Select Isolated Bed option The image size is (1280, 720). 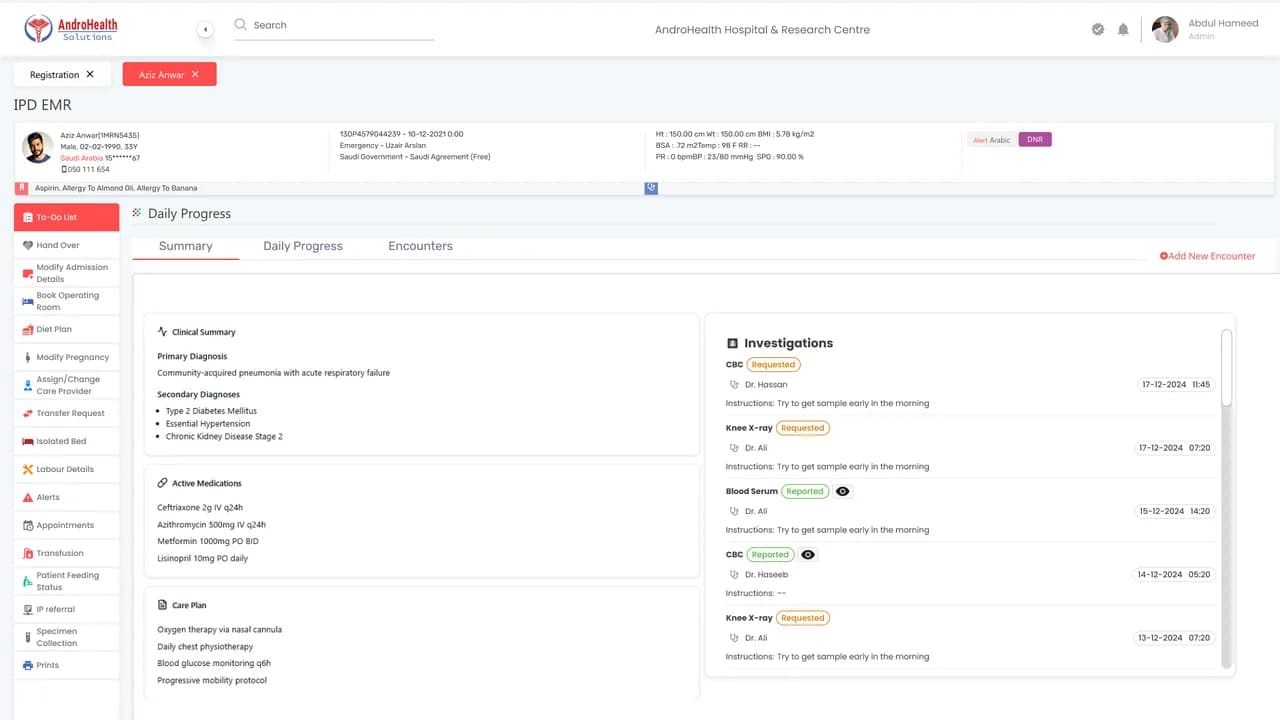[x=66, y=441]
